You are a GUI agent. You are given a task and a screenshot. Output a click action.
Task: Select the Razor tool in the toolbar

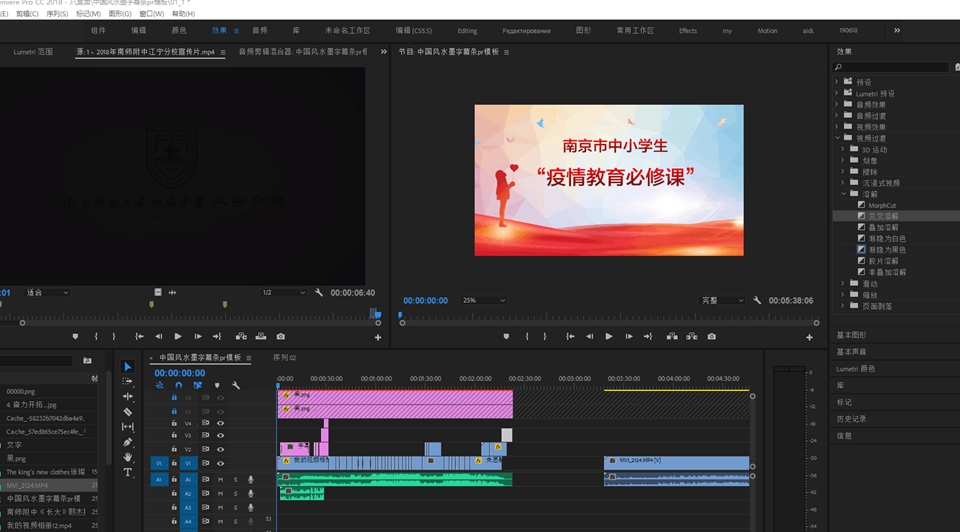point(128,412)
